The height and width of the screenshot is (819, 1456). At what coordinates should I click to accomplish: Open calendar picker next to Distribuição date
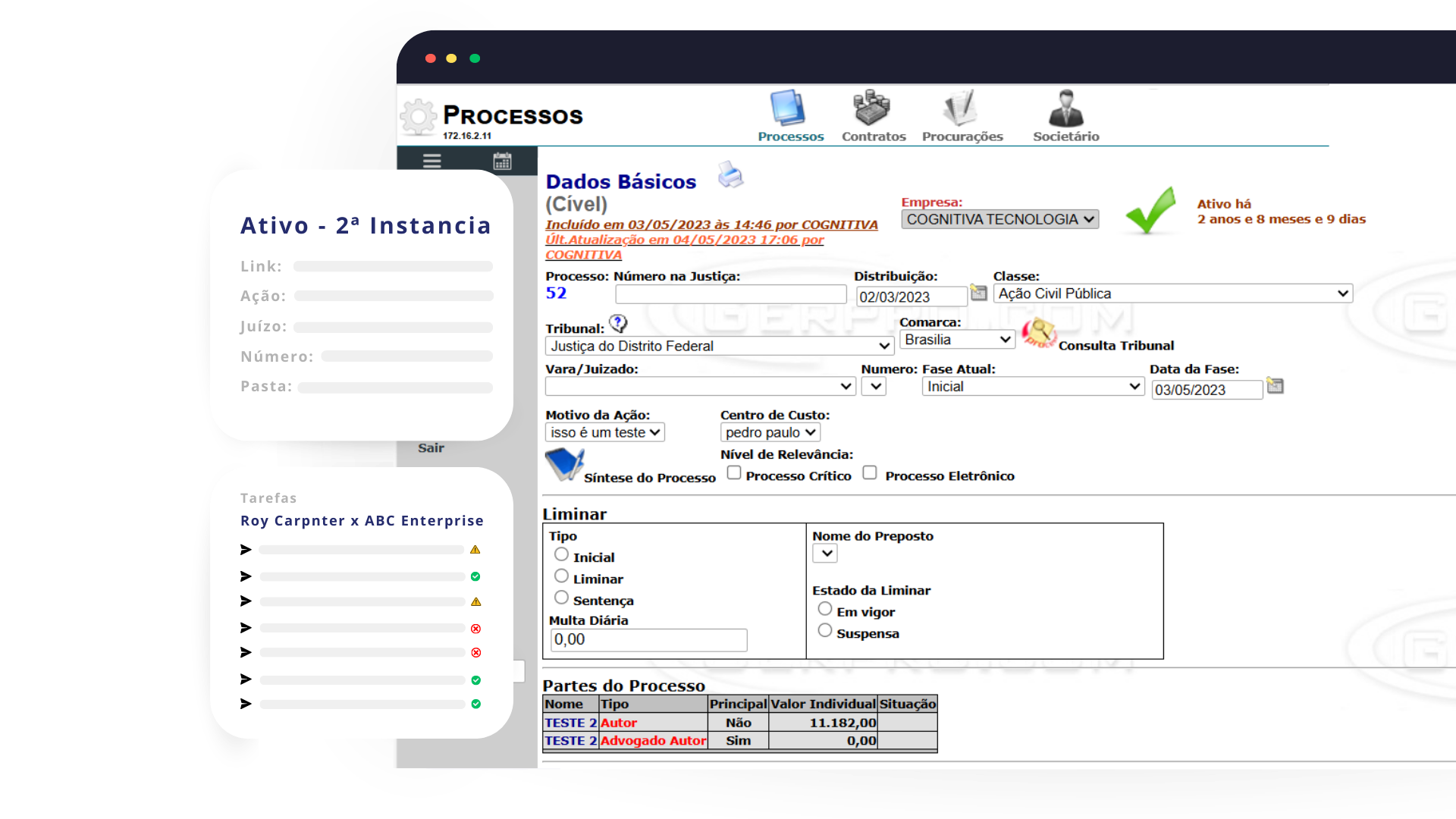(x=979, y=293)
